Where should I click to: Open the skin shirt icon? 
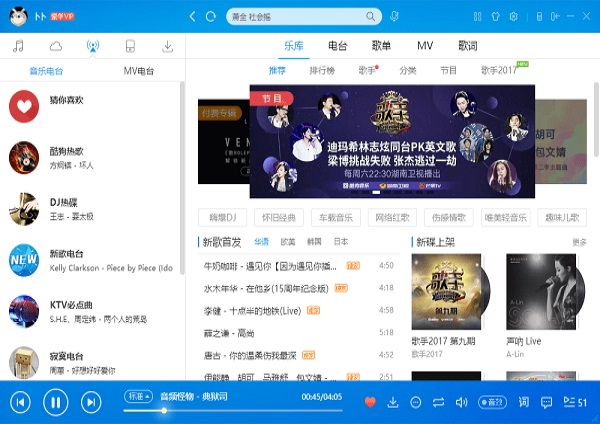tap(496, 16)
